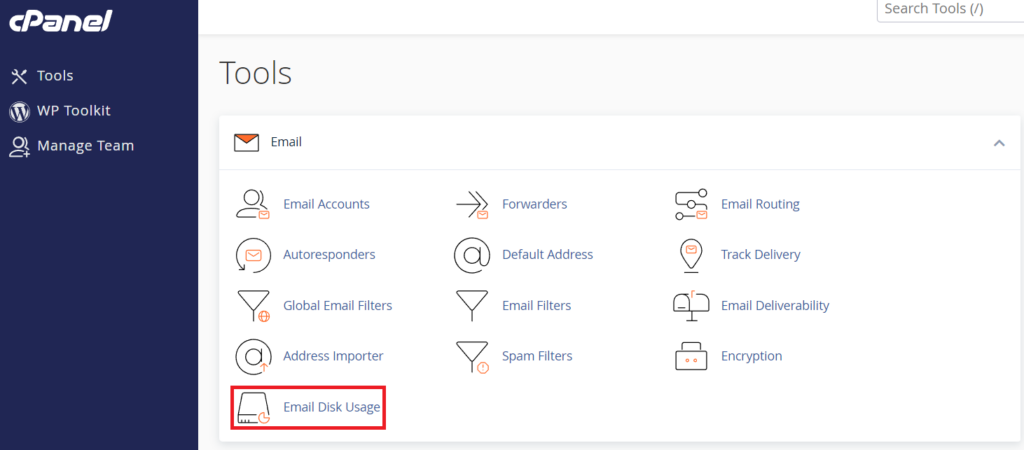The height and width of the screenshot is (450, 1024).
Task: Click the Encryption lock icon
Action: point(691,356)
